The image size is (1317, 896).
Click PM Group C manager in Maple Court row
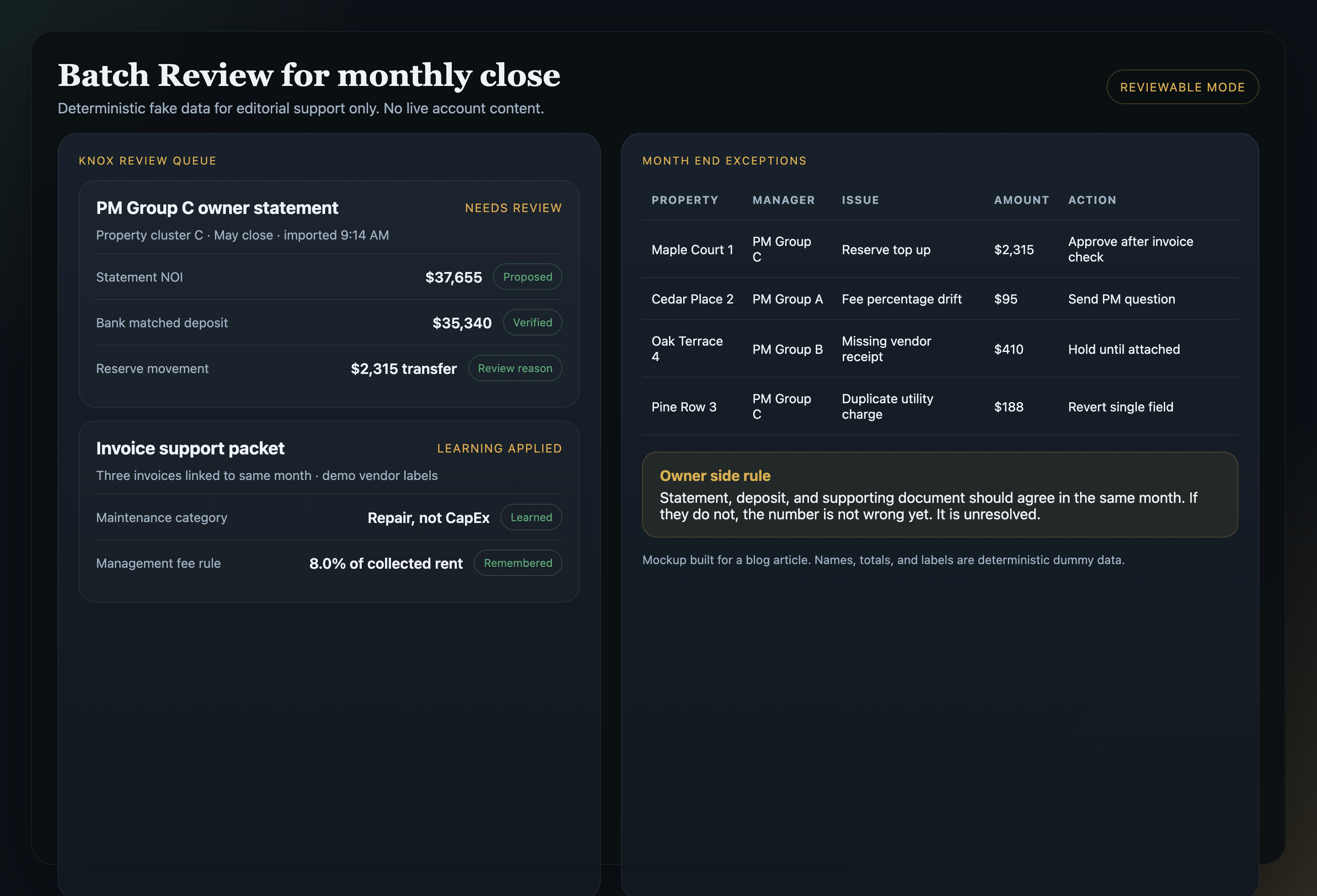[x=782, y=249]
